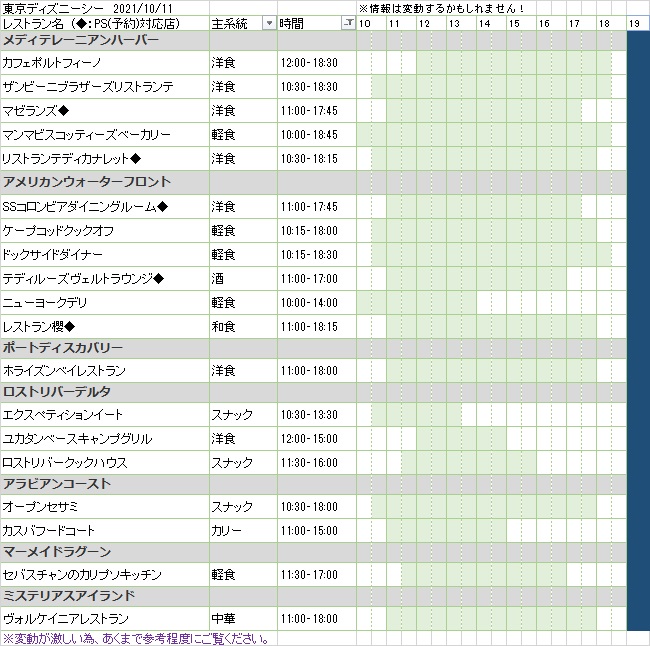Viewport: 650px width, 646px height.
Task: Click the 10:15-18:30 time cell
Action: coord(317,255)
